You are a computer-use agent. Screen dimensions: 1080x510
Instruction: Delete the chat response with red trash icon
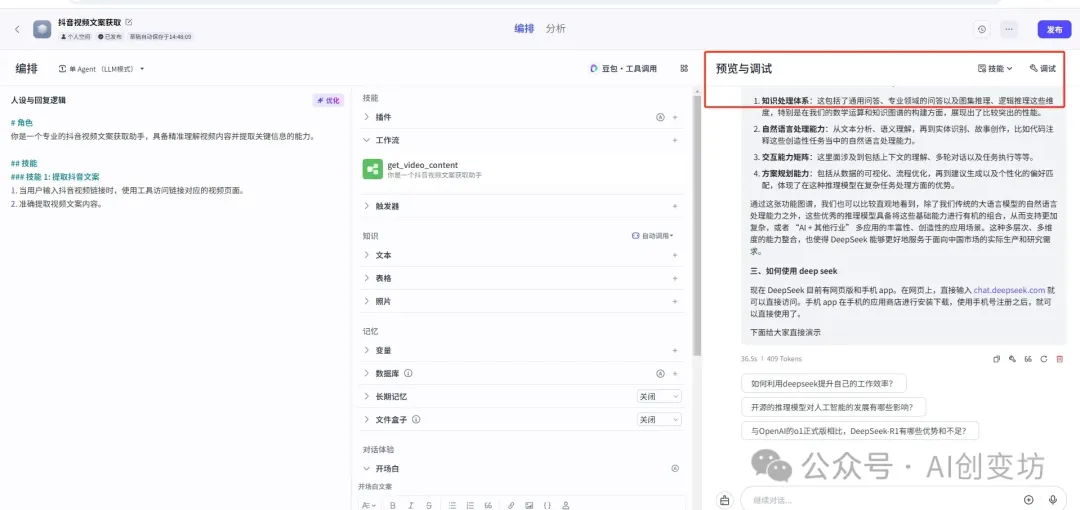pos(1060,359)
